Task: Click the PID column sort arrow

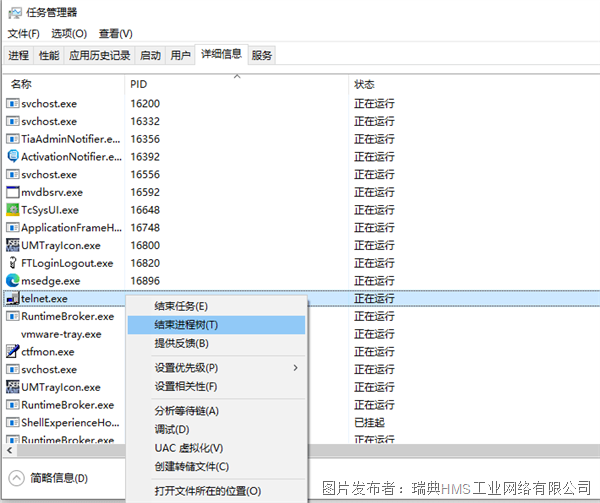Action: pos(237,77)
